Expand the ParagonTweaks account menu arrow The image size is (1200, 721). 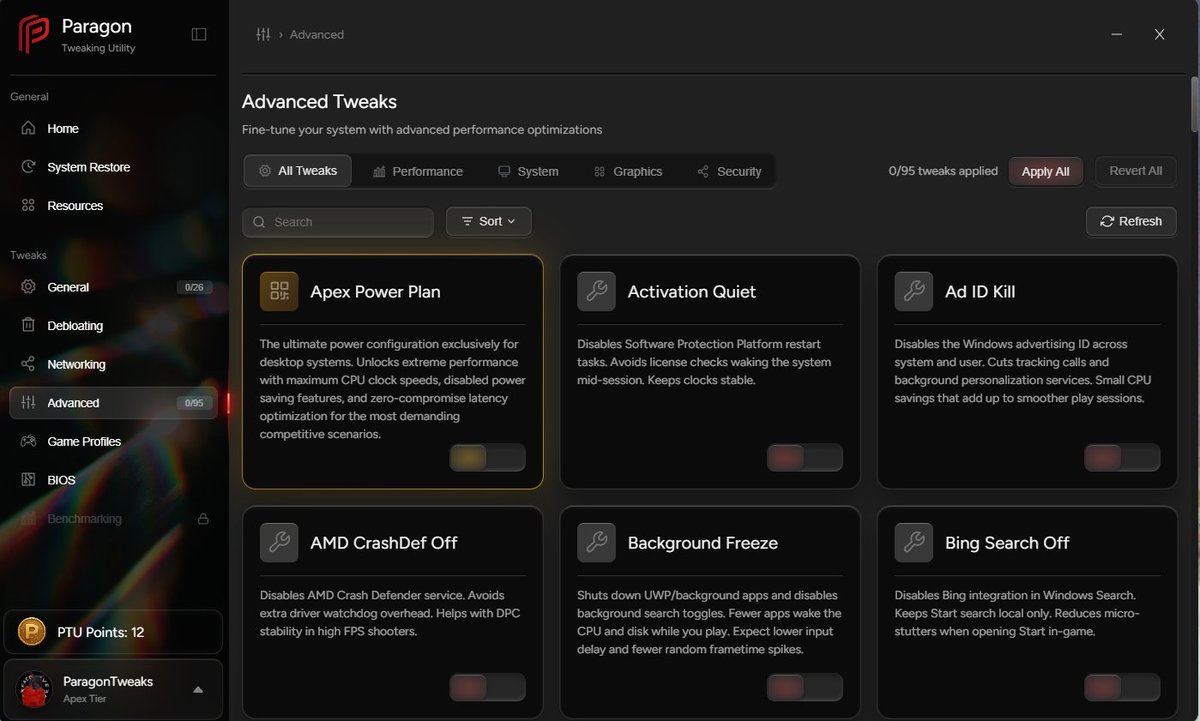[x=198, y=689]
